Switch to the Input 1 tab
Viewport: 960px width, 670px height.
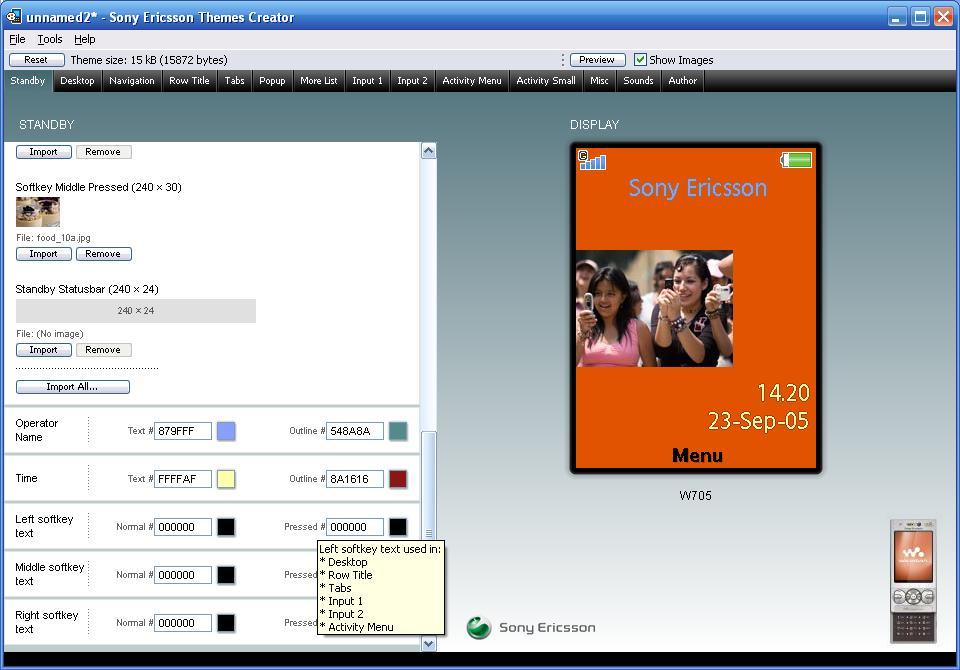367,81
